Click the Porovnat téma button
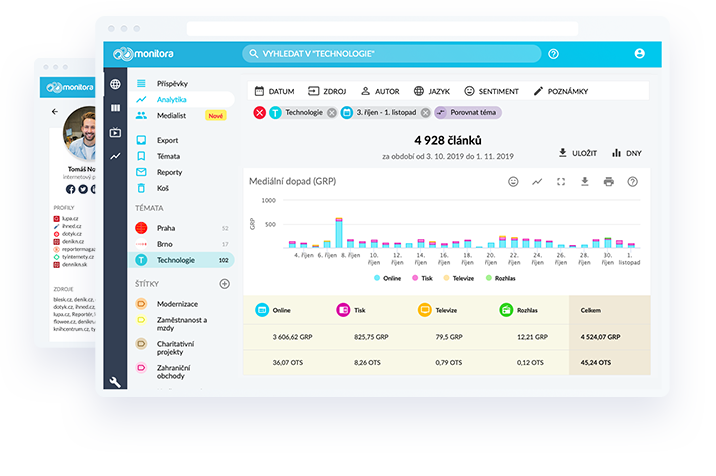This screenshot has height=476, width=716. 468,113
